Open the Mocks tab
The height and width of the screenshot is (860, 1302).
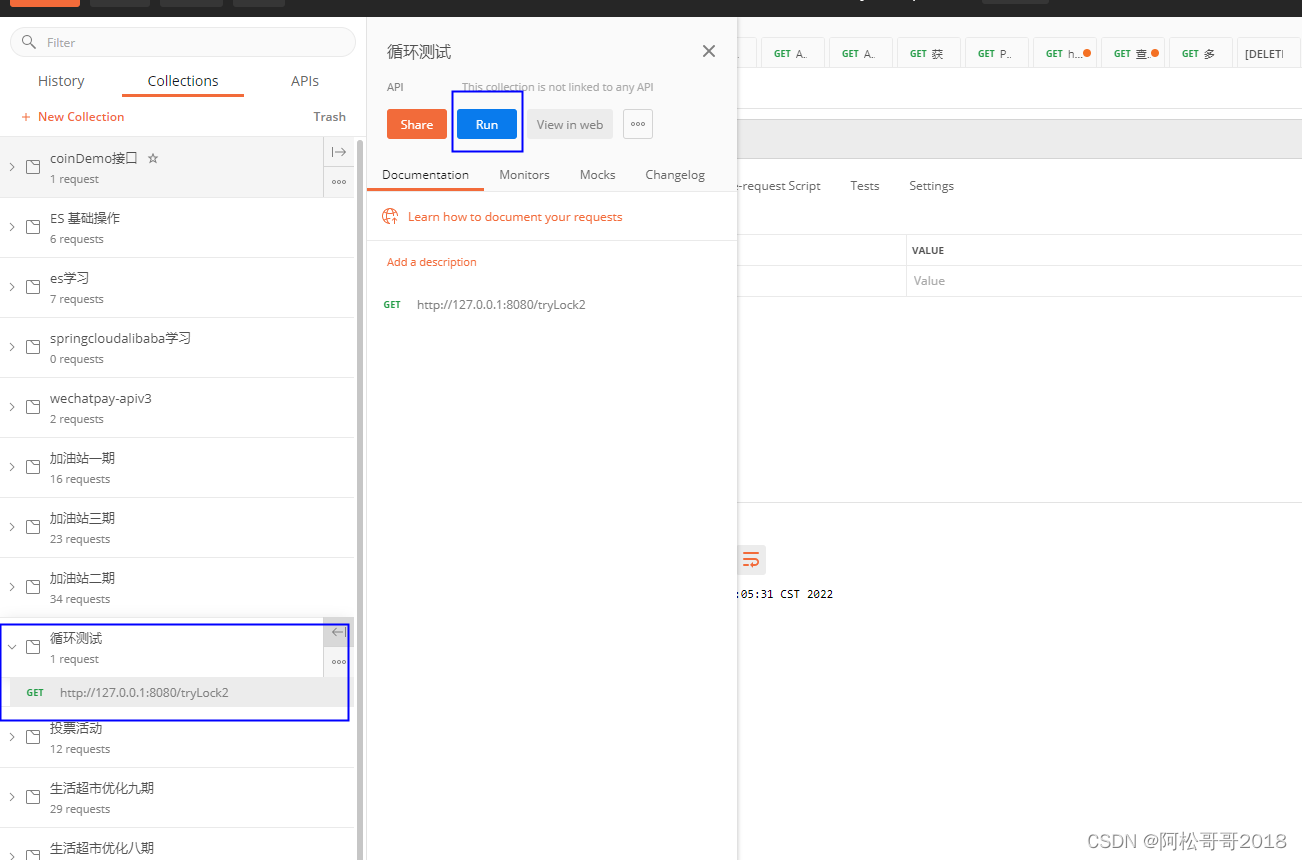[597, 175]
